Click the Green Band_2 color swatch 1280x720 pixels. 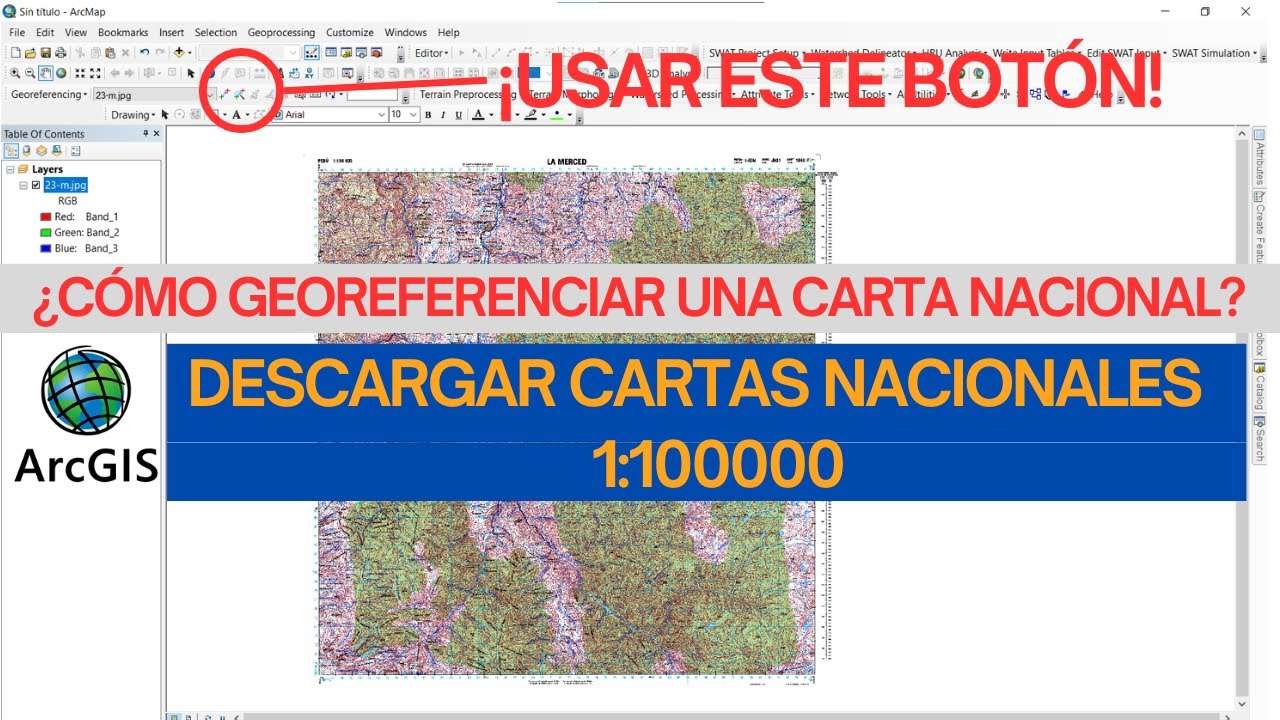pyautogui.click(x=46, y=232)
